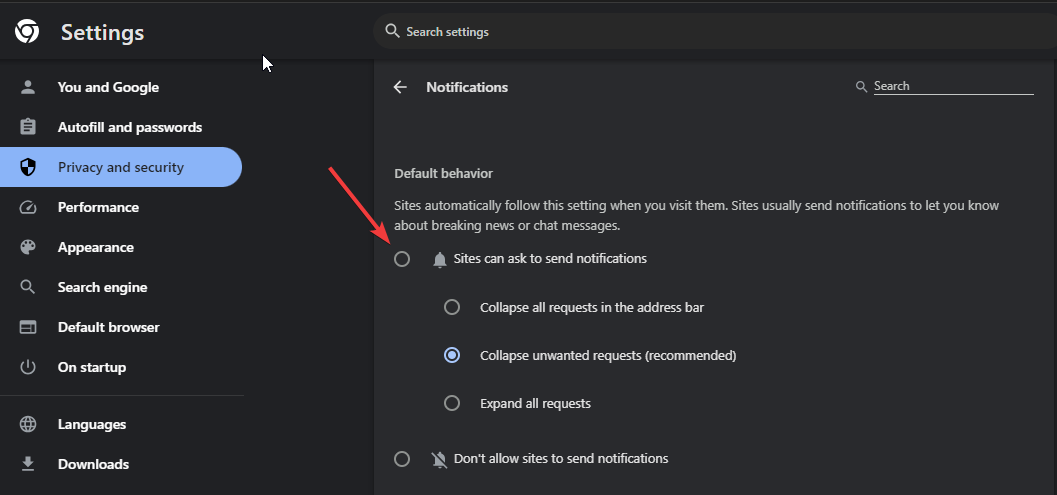Click the Chrome logo icon beside Settings

27,32
